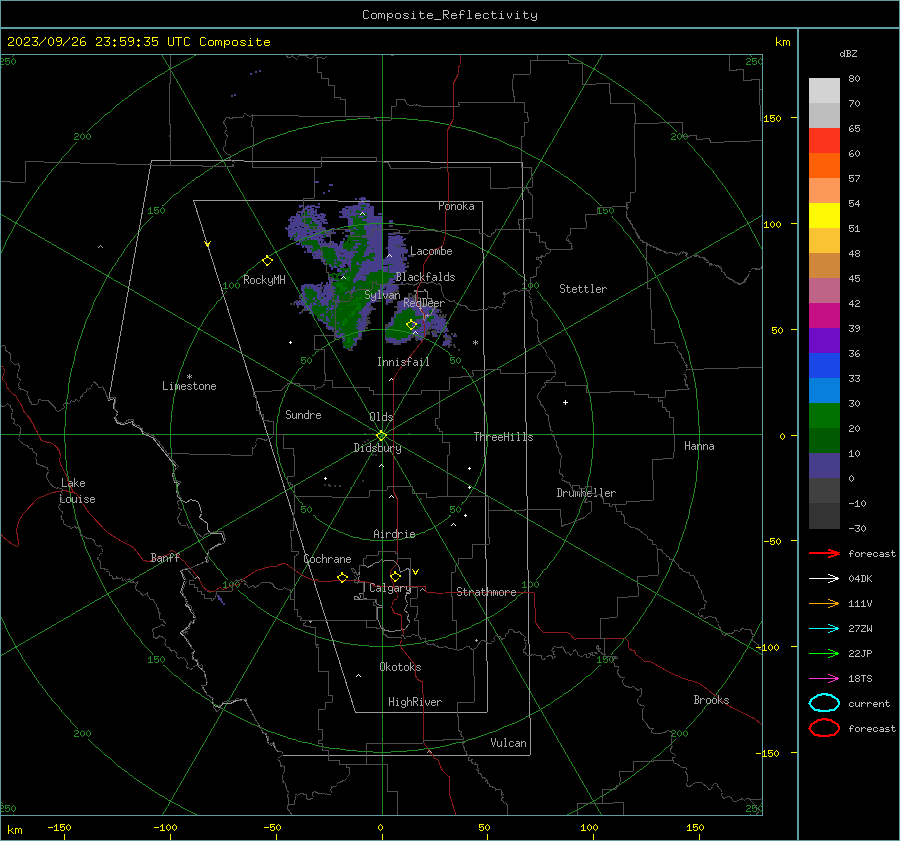Pick the violet 36-39 dBZ swatch
900x841 pixels.
[824, 340]
